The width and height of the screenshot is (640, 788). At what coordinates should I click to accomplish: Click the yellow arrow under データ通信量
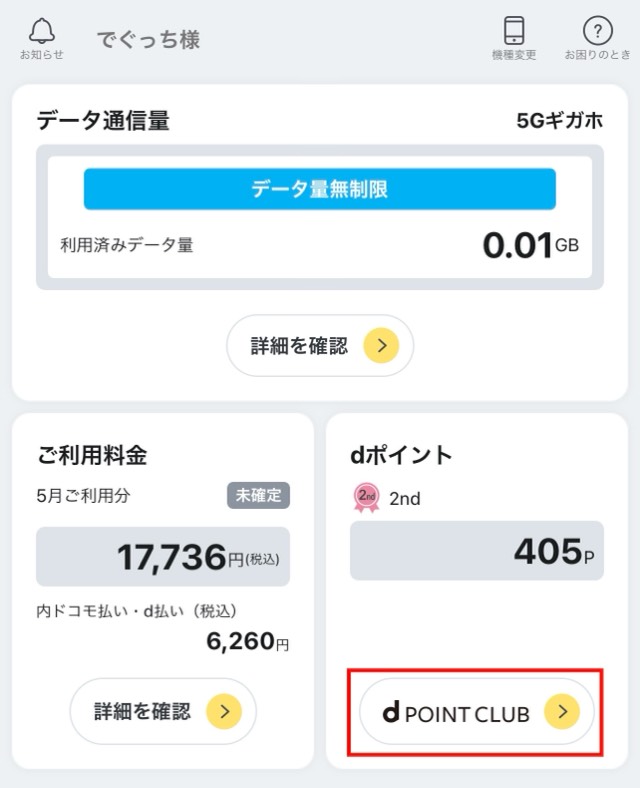pyautogui.click(x=381, y=346)
